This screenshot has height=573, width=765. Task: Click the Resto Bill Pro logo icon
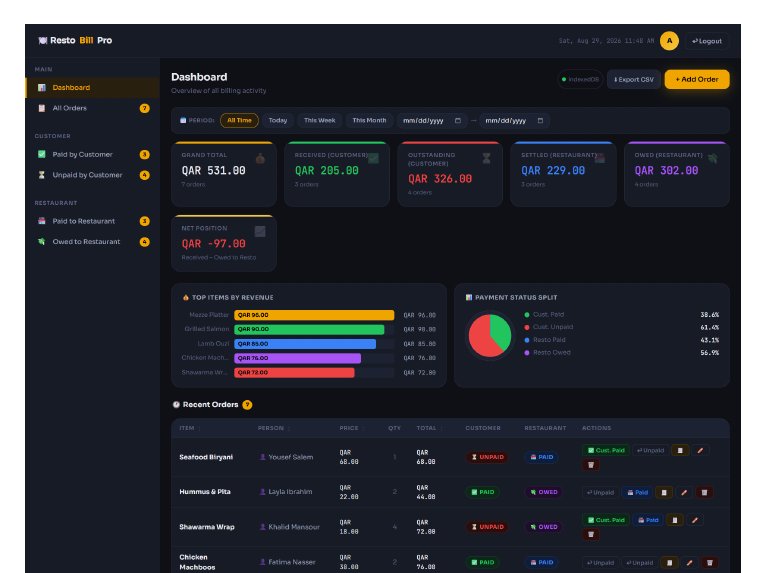[42, 41]
